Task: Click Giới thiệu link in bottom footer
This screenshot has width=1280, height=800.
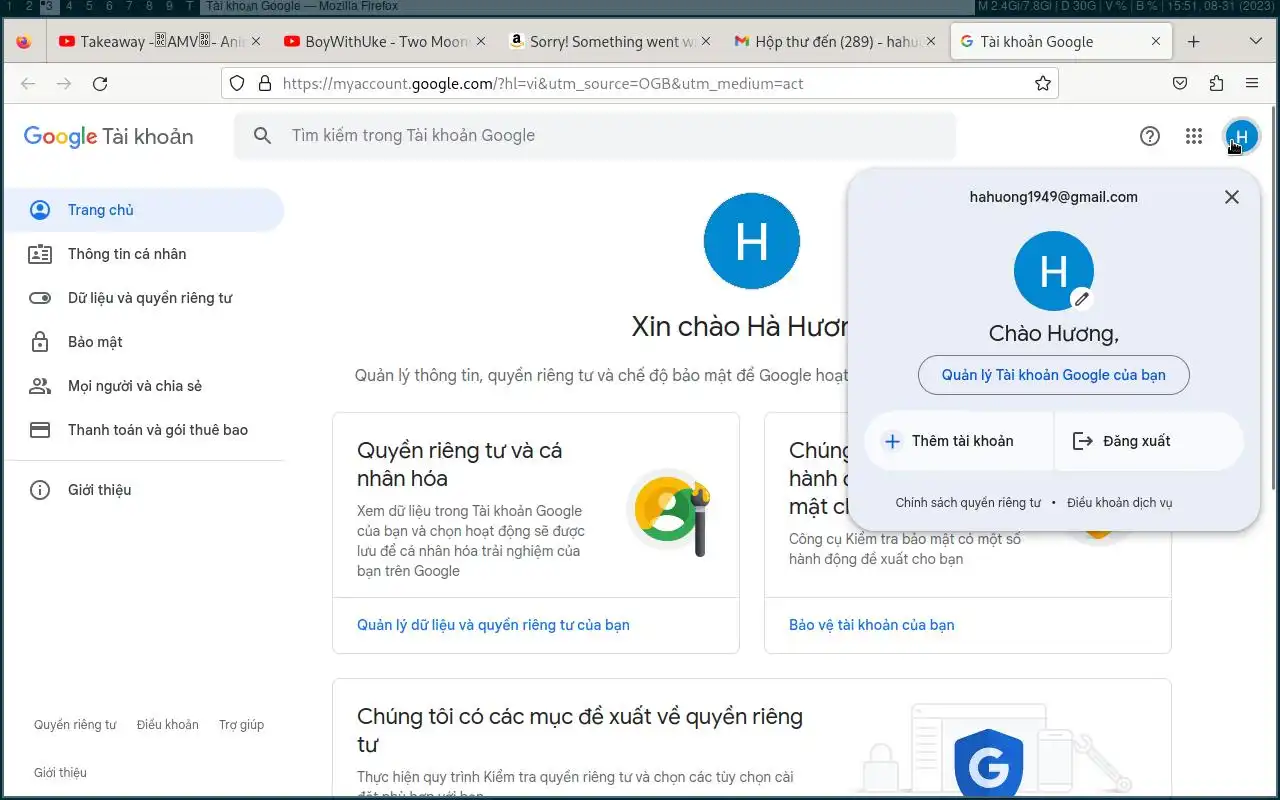Action: click(60, 773)
